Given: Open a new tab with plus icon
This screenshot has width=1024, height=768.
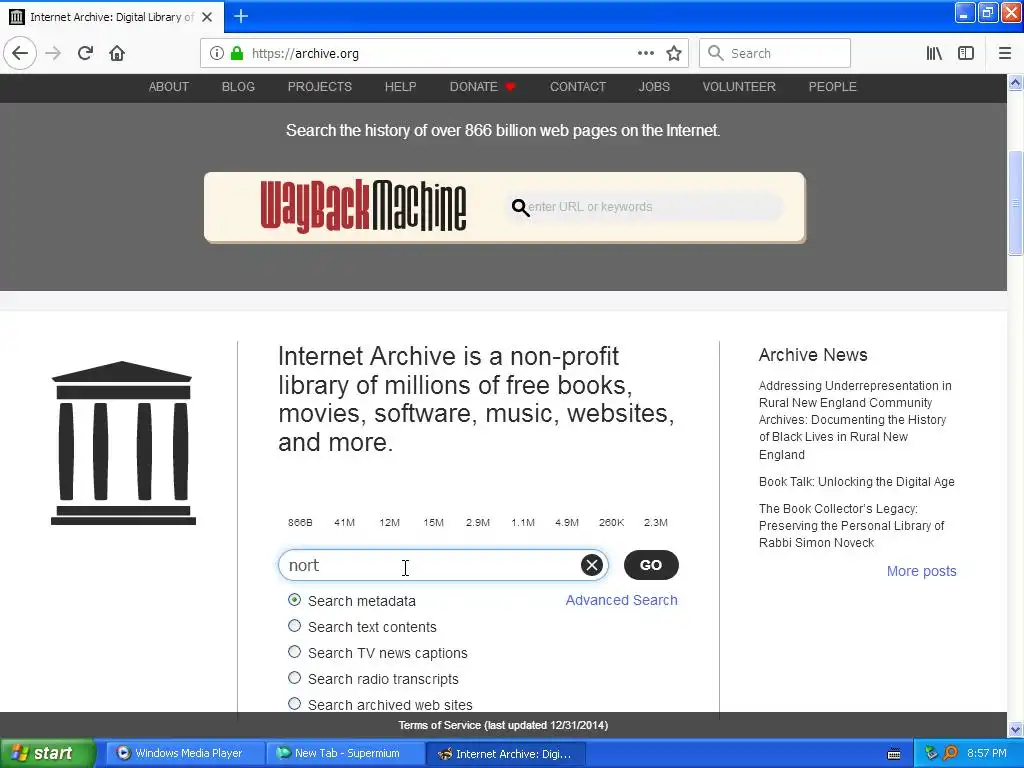Looking at the screenshot, I should (x=241, y=16).
